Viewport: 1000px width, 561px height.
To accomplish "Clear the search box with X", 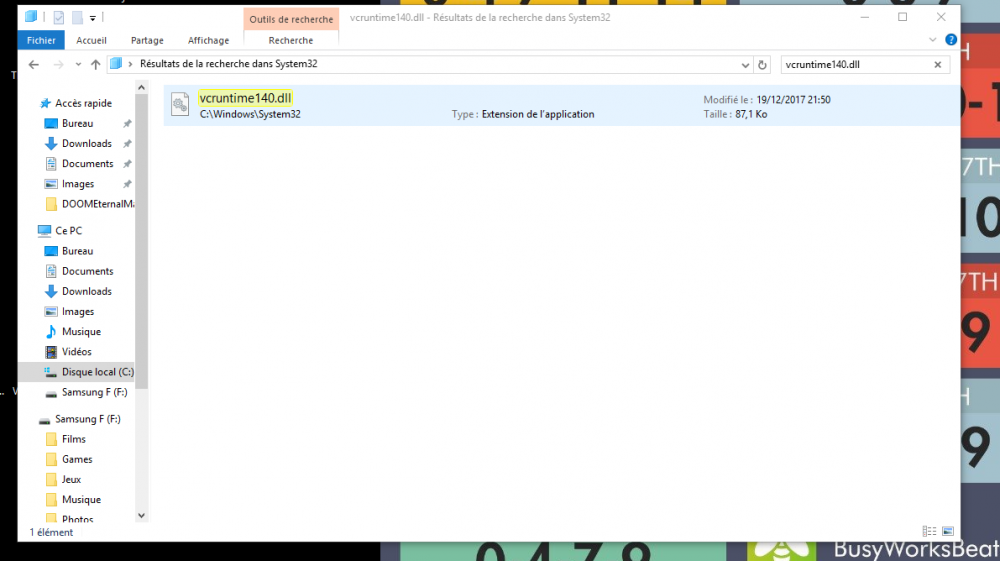I will tap(938, 64).
